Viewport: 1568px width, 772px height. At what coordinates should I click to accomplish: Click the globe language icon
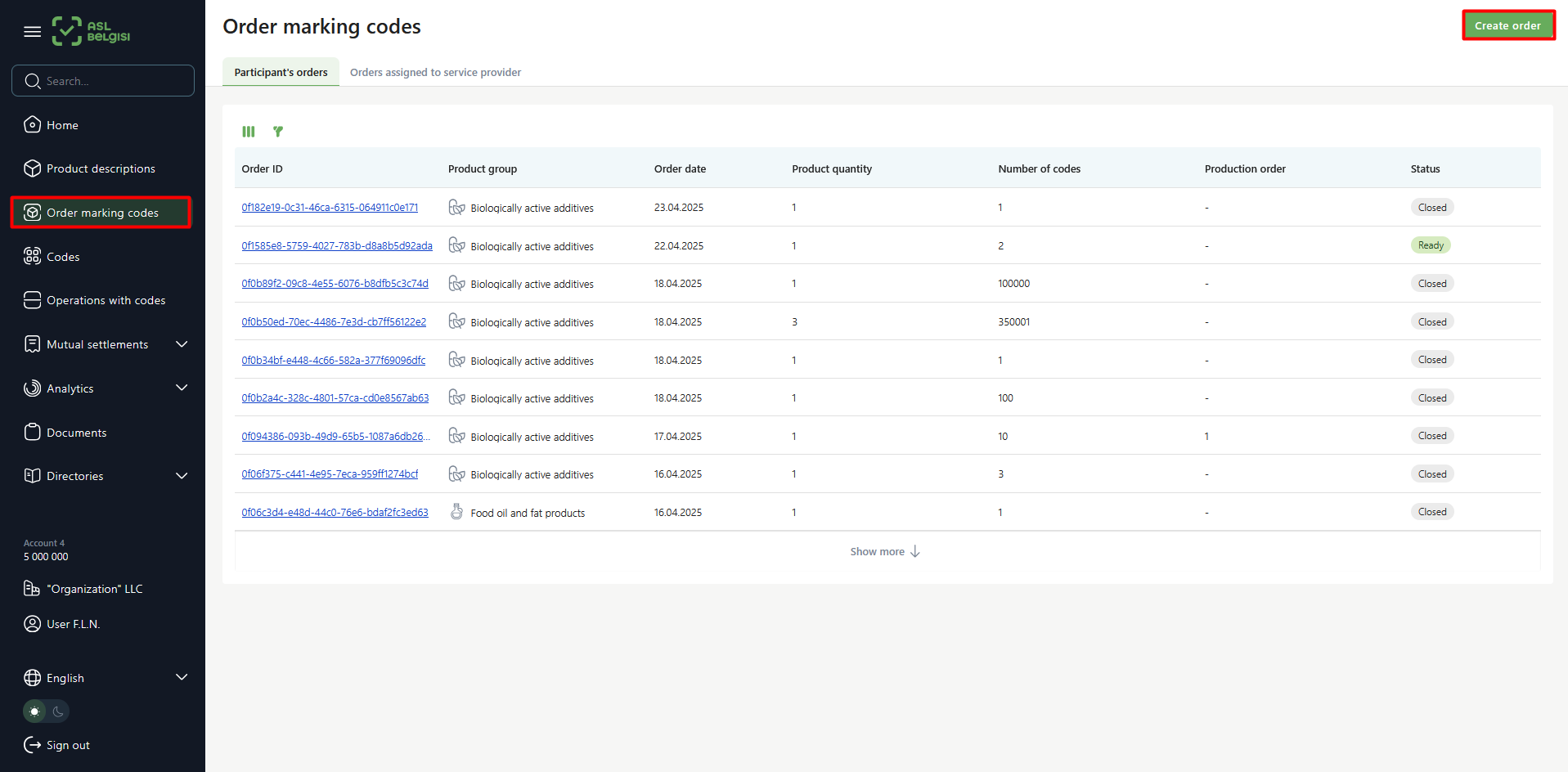(x=33, y=678)
